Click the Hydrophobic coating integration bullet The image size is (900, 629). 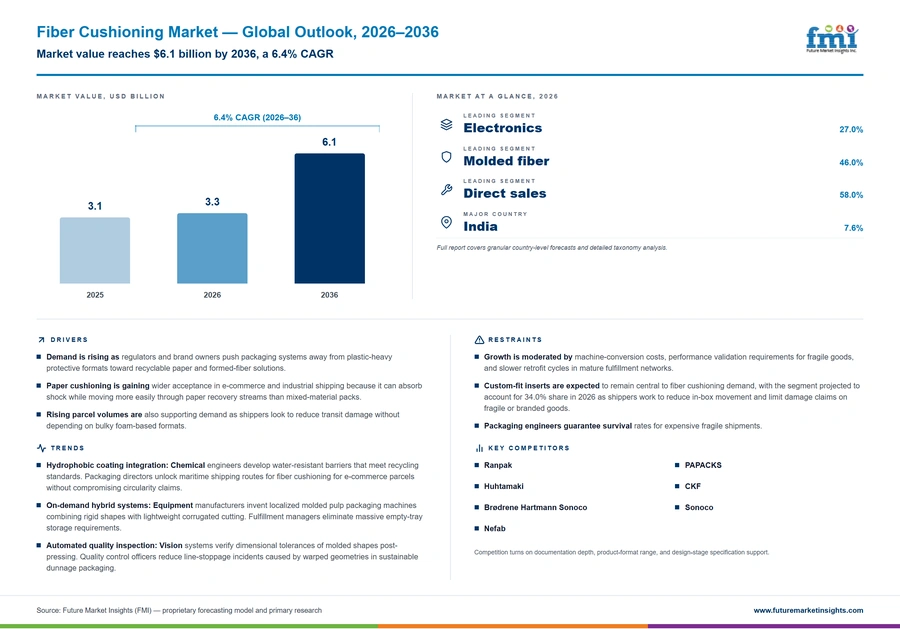[x=232, y=476]
